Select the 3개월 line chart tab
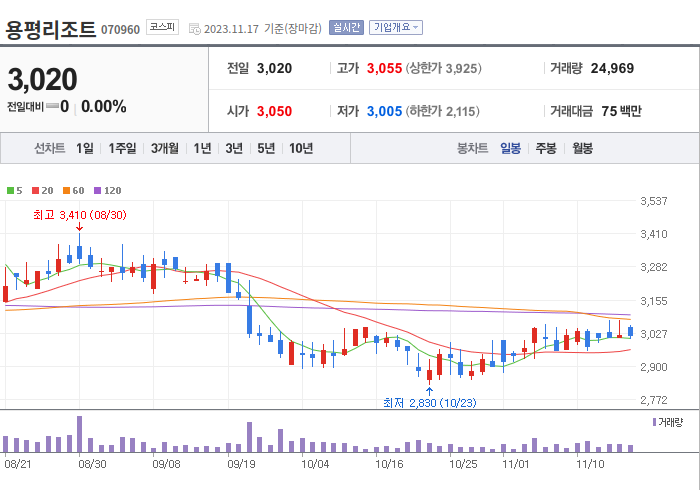Image resolution: width=700 pixels, height=490 pixels. 165,148
